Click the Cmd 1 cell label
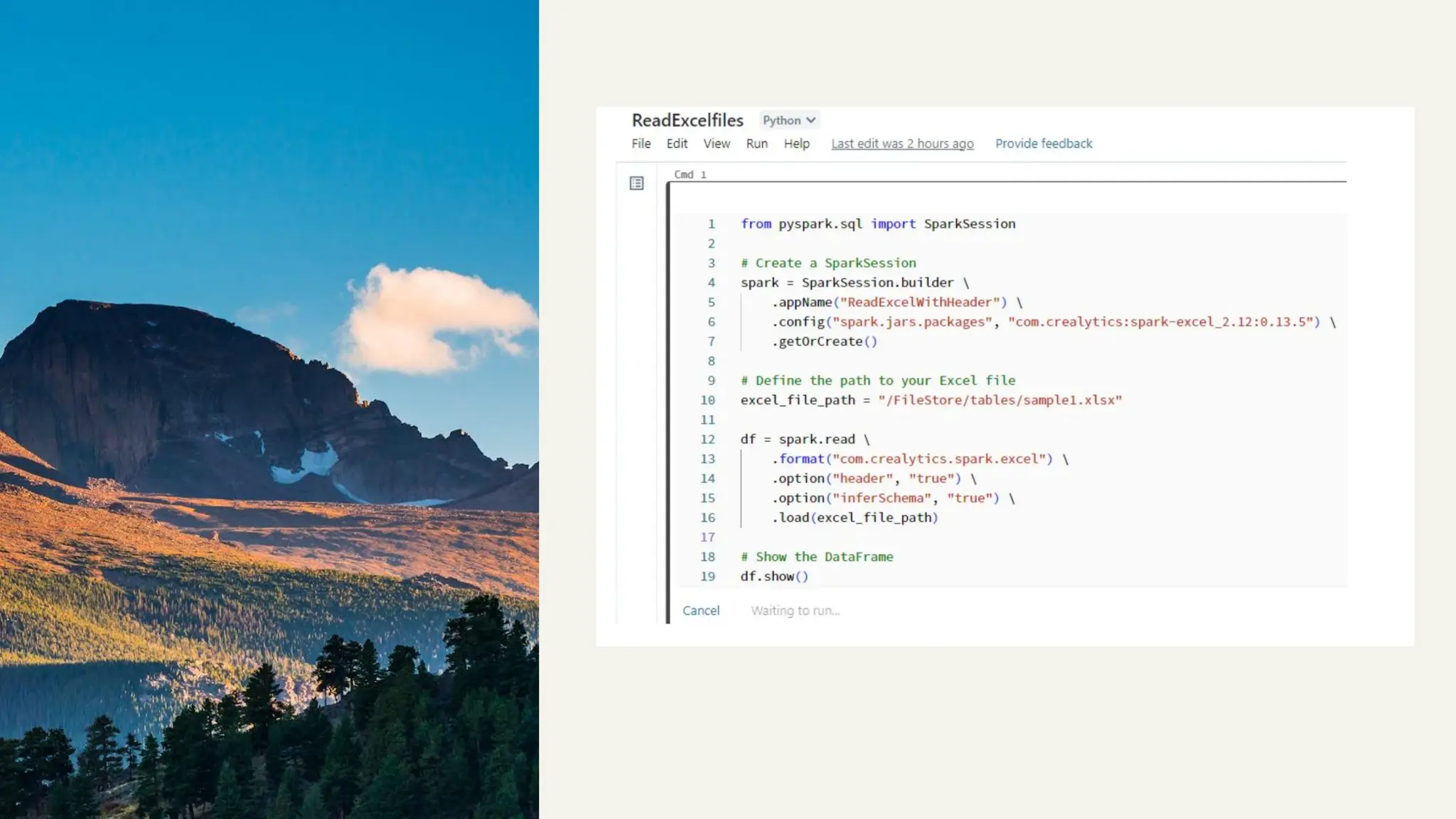Screen dimensions: 1456x819 690,174
